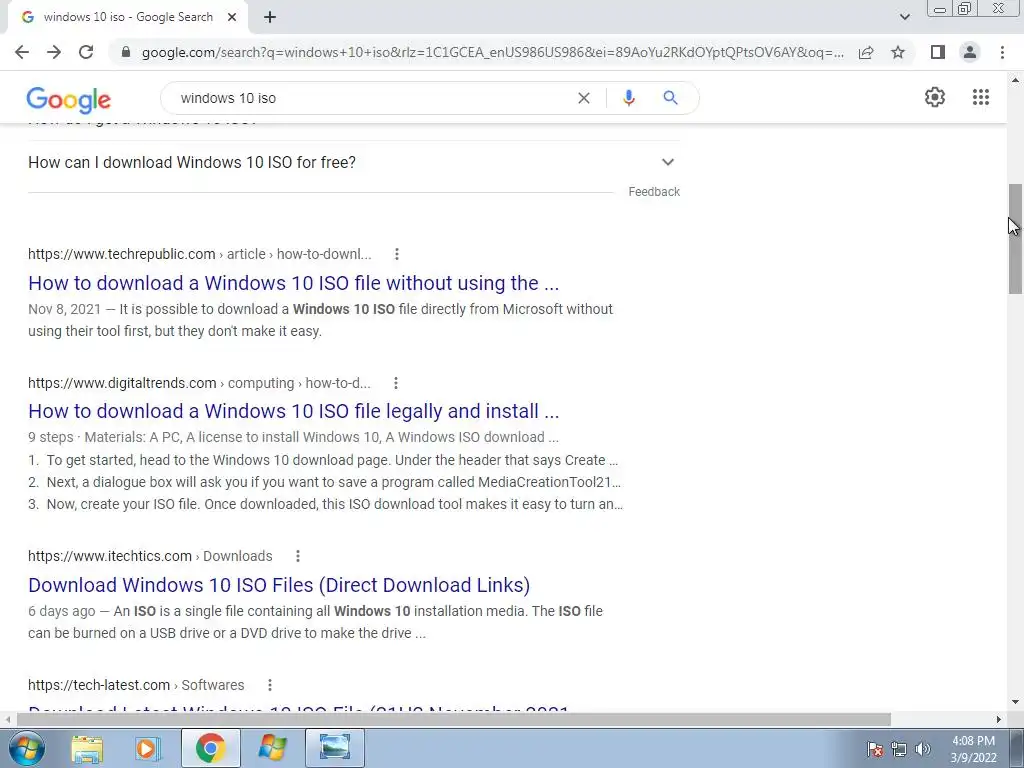Image resolution: width=1024 pixels, height=768 pixels.
Task: Start voice search with microphone
Action: [628, 98]
